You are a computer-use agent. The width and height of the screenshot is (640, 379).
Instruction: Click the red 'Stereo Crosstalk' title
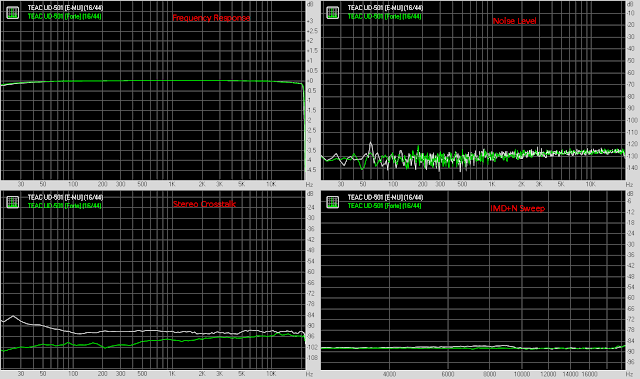tap(204, 204)
